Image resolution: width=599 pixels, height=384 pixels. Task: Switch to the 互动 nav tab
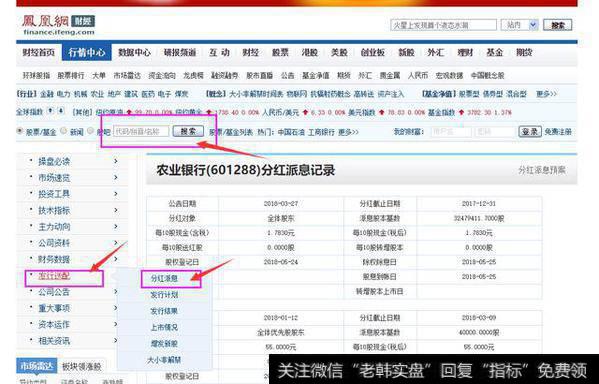[x=219, y=52]
